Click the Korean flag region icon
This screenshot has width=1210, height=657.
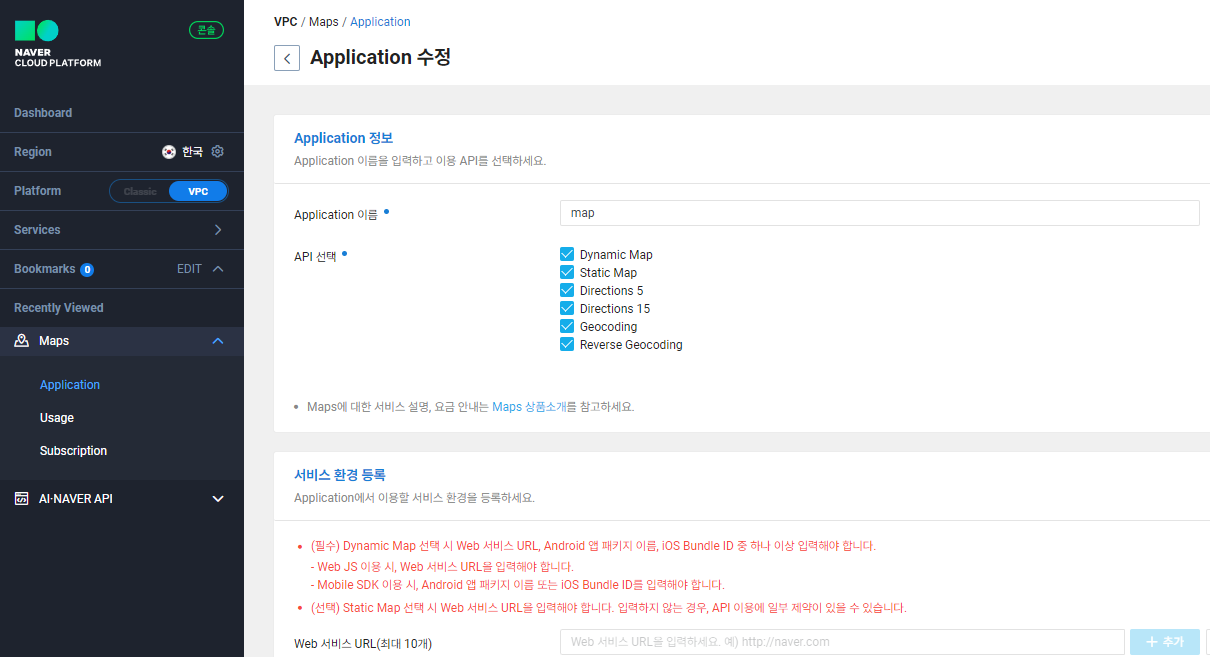(169, 152)
